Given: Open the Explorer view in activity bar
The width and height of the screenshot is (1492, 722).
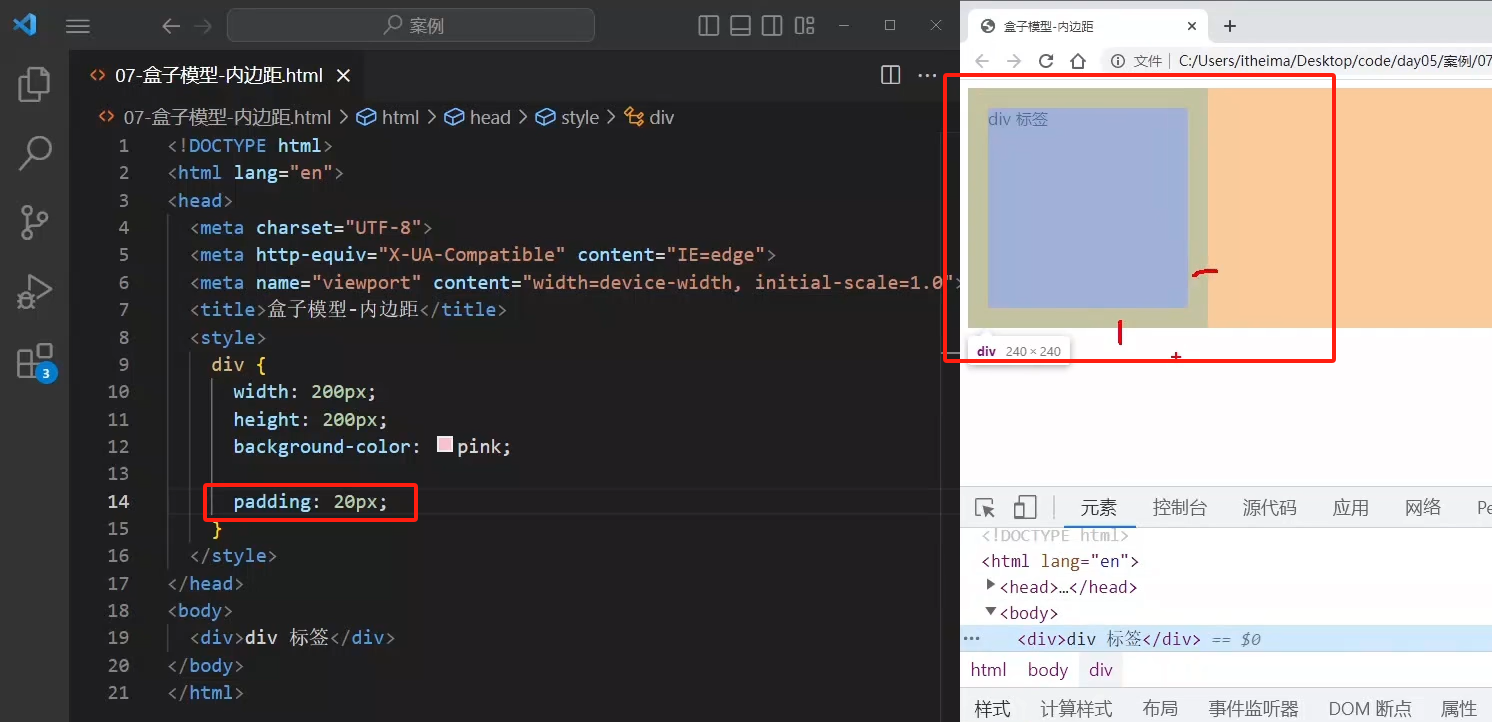Looking at the screenshot, I should pos(35,85).
